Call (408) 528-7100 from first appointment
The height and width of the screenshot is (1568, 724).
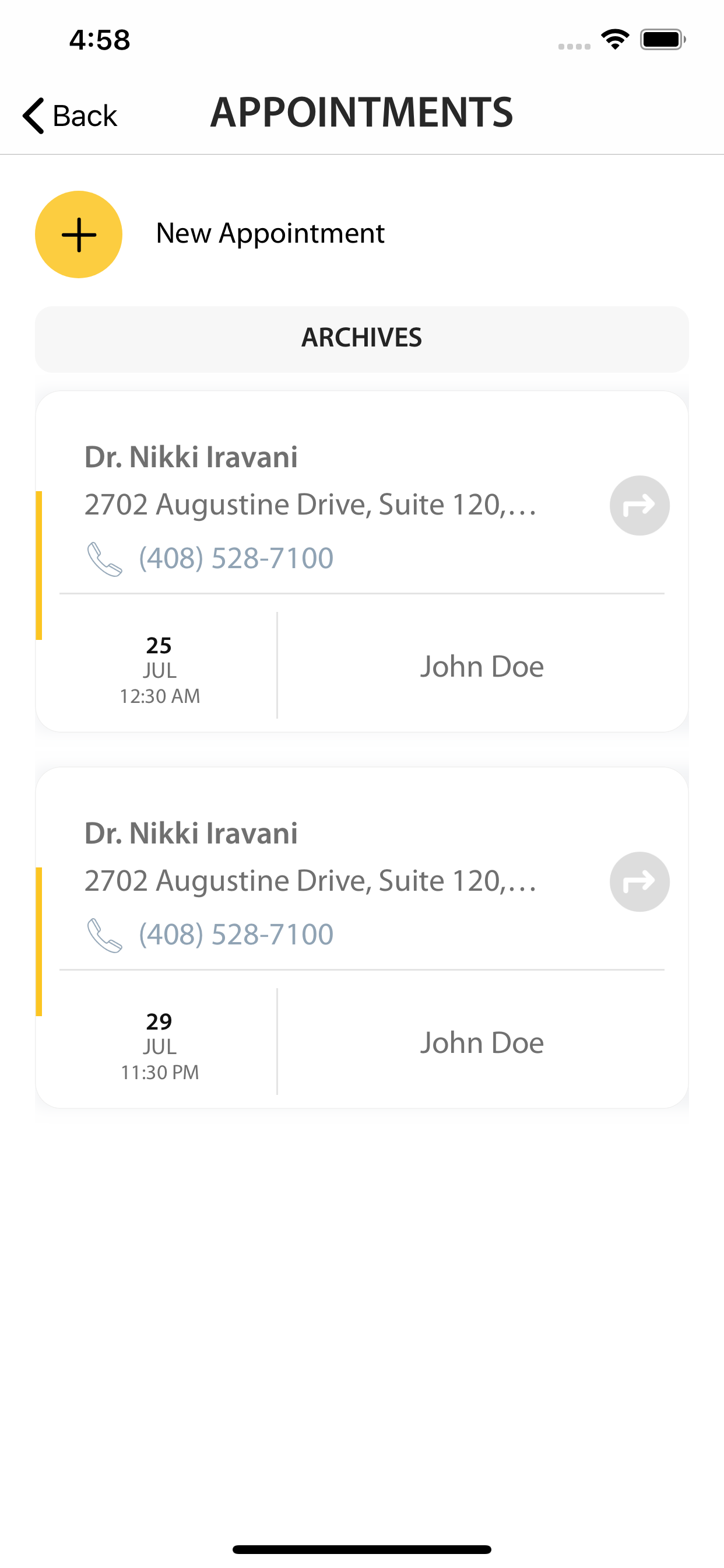(236, 558)
